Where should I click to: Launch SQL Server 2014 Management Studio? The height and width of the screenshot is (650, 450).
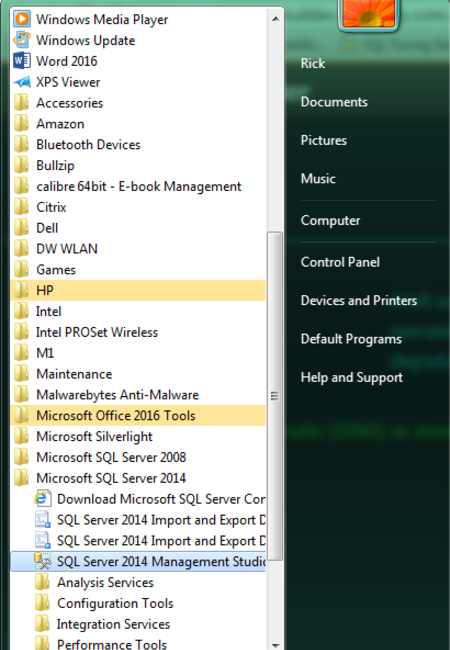click(x=138, y=561)
